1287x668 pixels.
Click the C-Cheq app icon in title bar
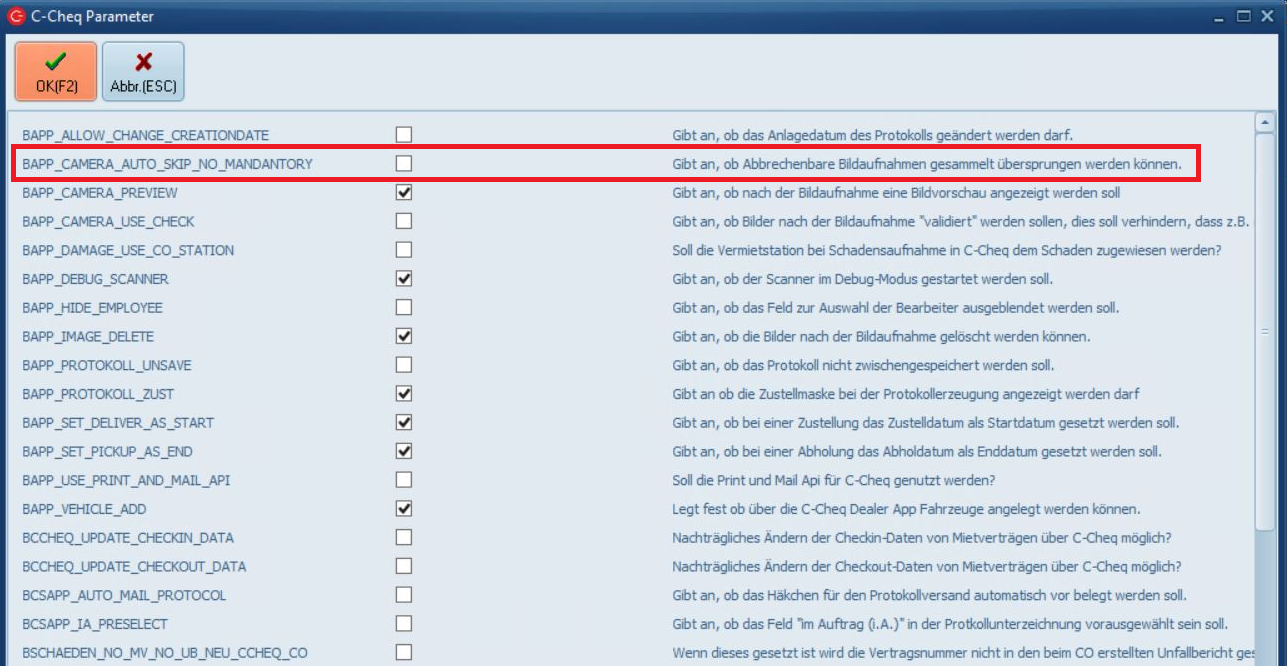point(16,16)
